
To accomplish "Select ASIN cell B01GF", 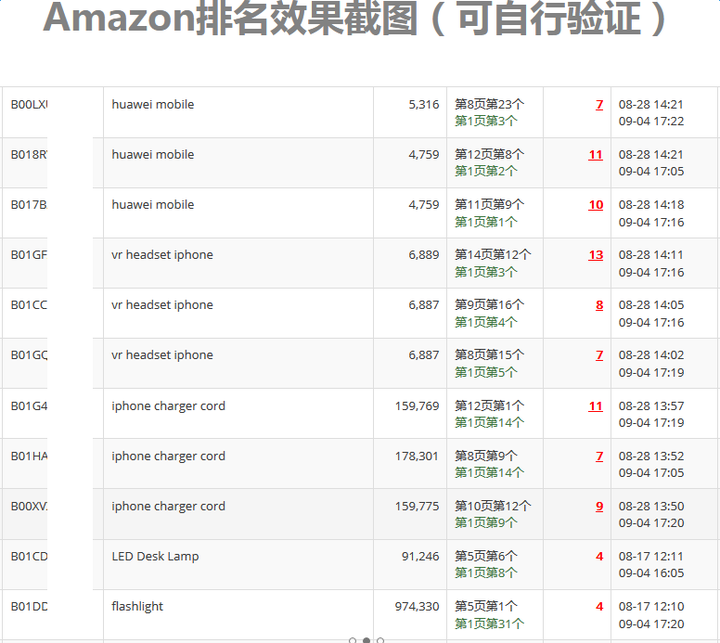I will [x=29, y=255].
